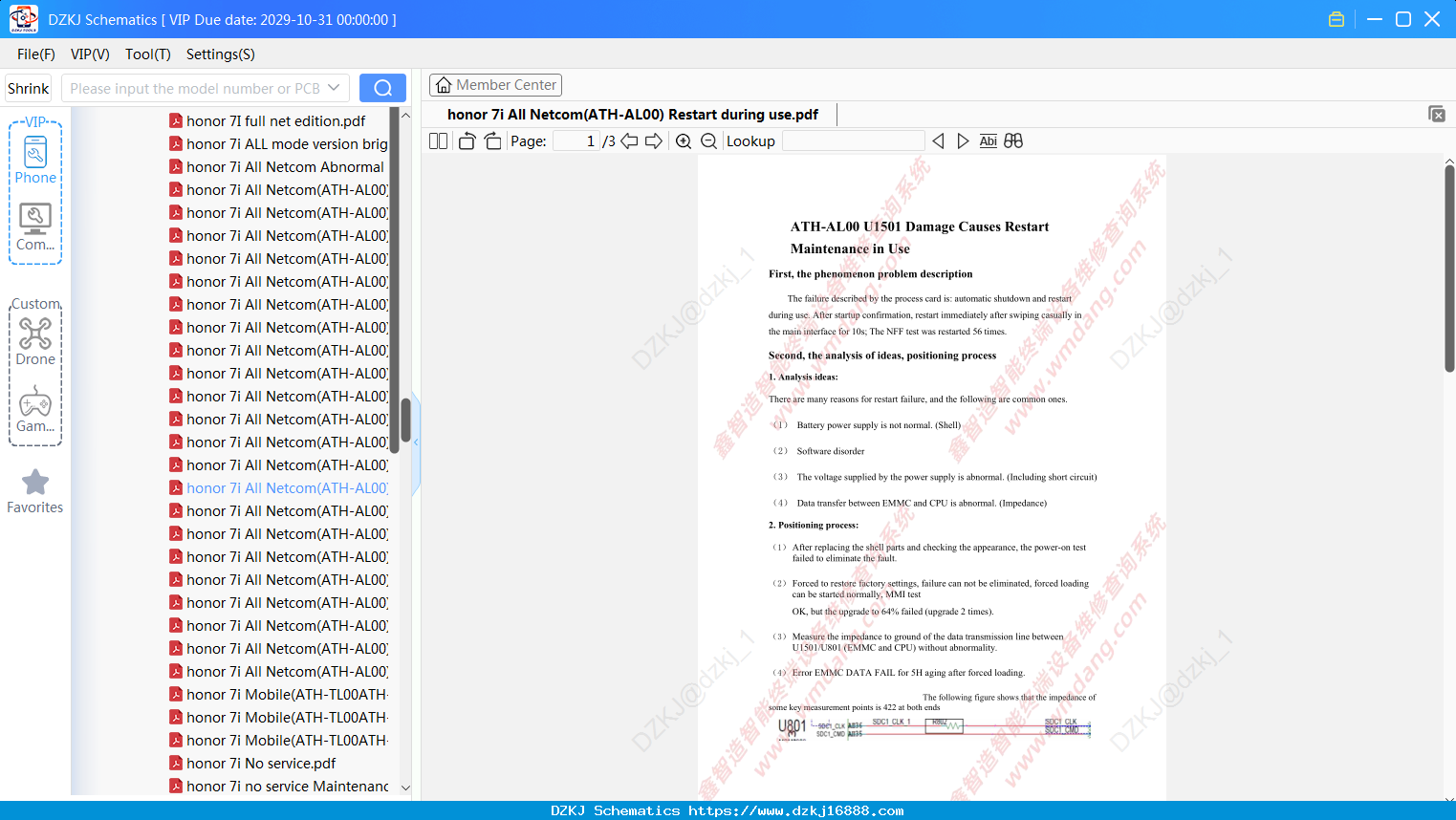Open honor 7I full net edition.pdf

276,121
